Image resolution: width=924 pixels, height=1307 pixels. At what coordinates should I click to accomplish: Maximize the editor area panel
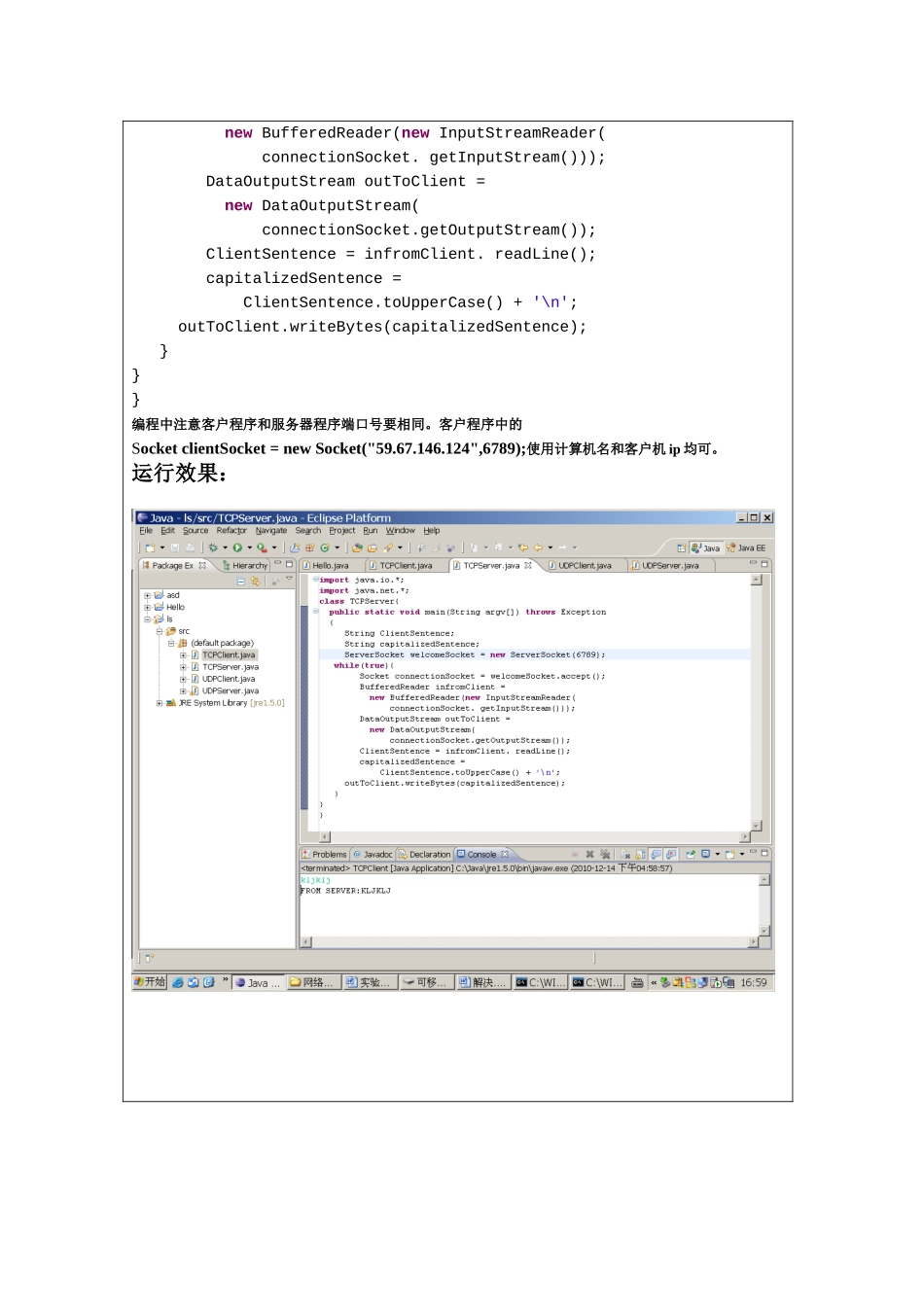[x=764, y=564]
